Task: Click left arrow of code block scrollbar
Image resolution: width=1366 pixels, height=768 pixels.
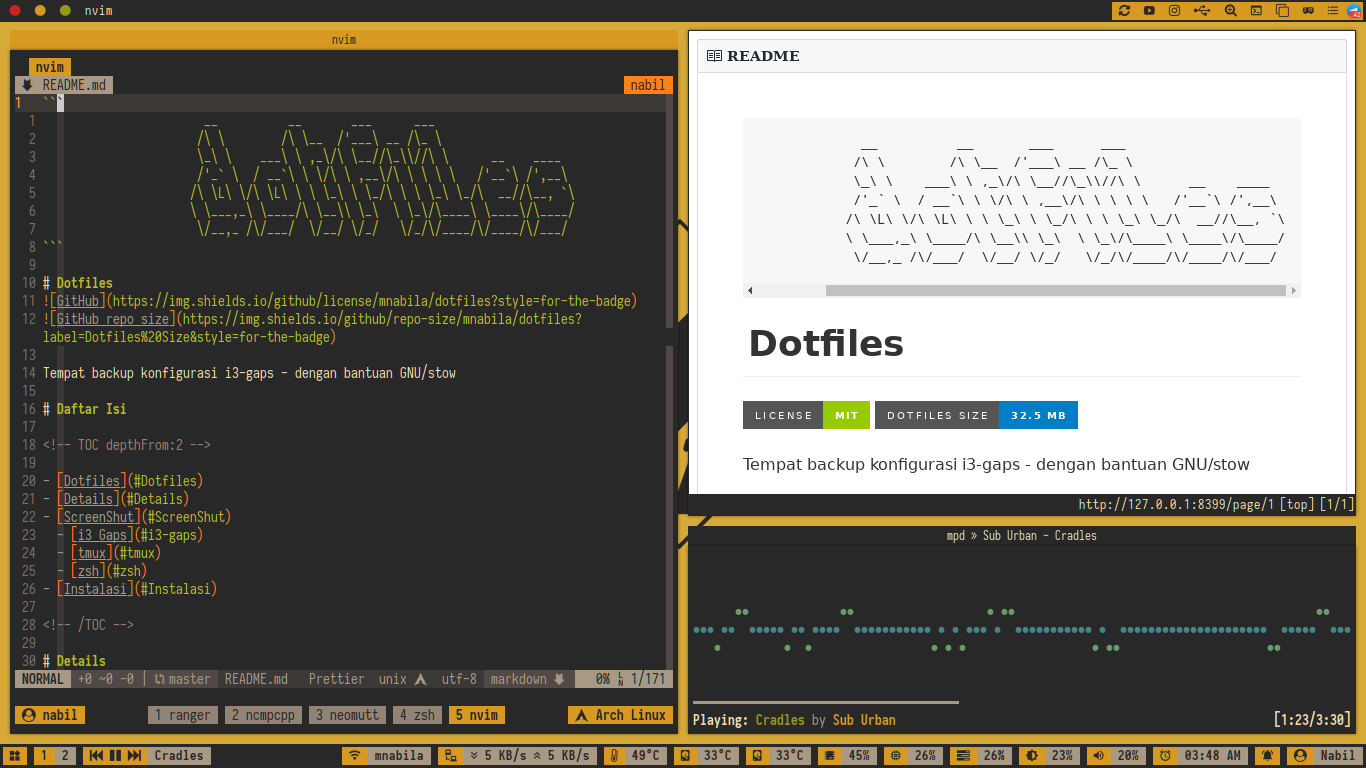Action: 750,291
